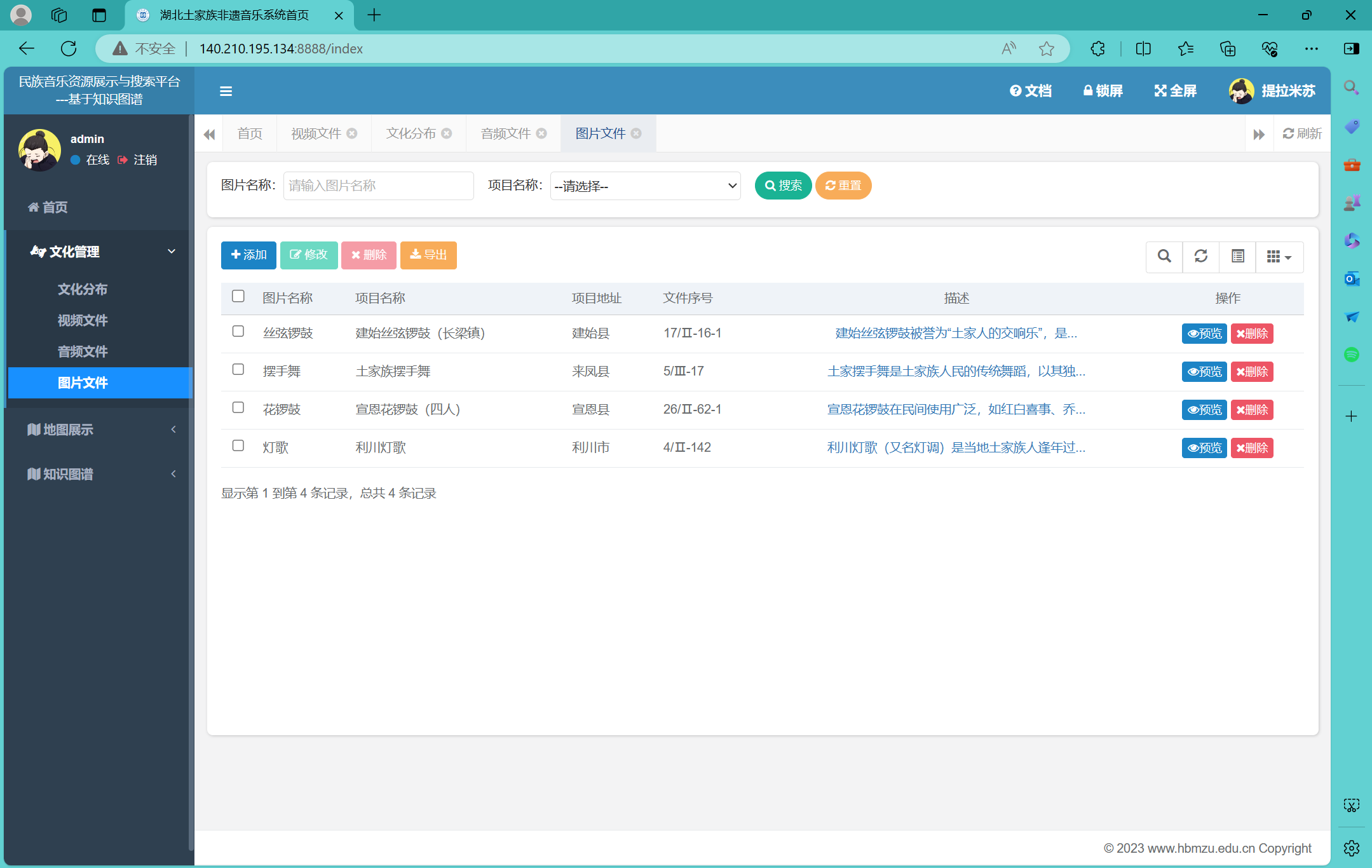1372x868 pixels.
Task: Refresh the page tab with 刷新
Action: point(1302,133)
